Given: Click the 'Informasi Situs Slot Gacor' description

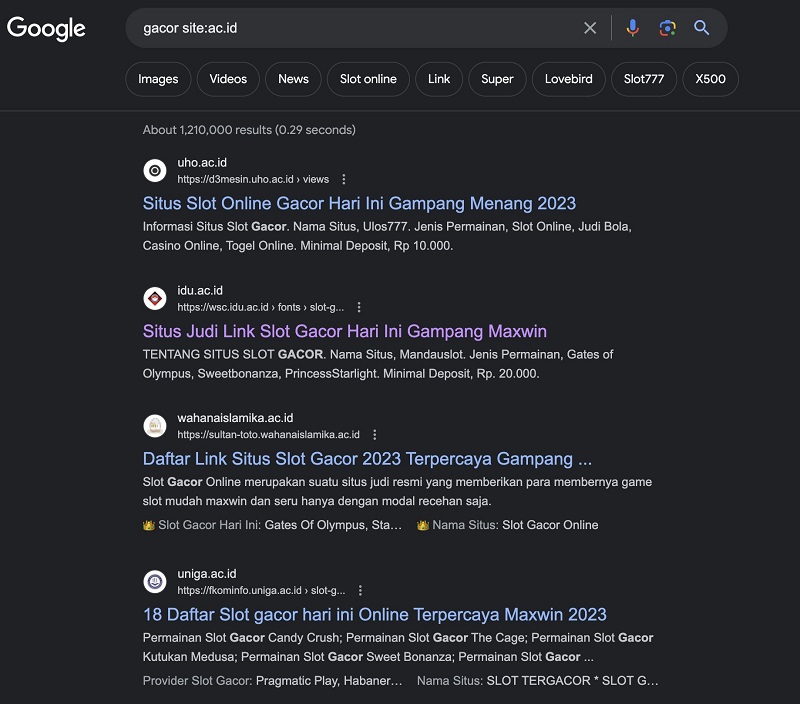Looking at the screenshot, I should point(387,236).
